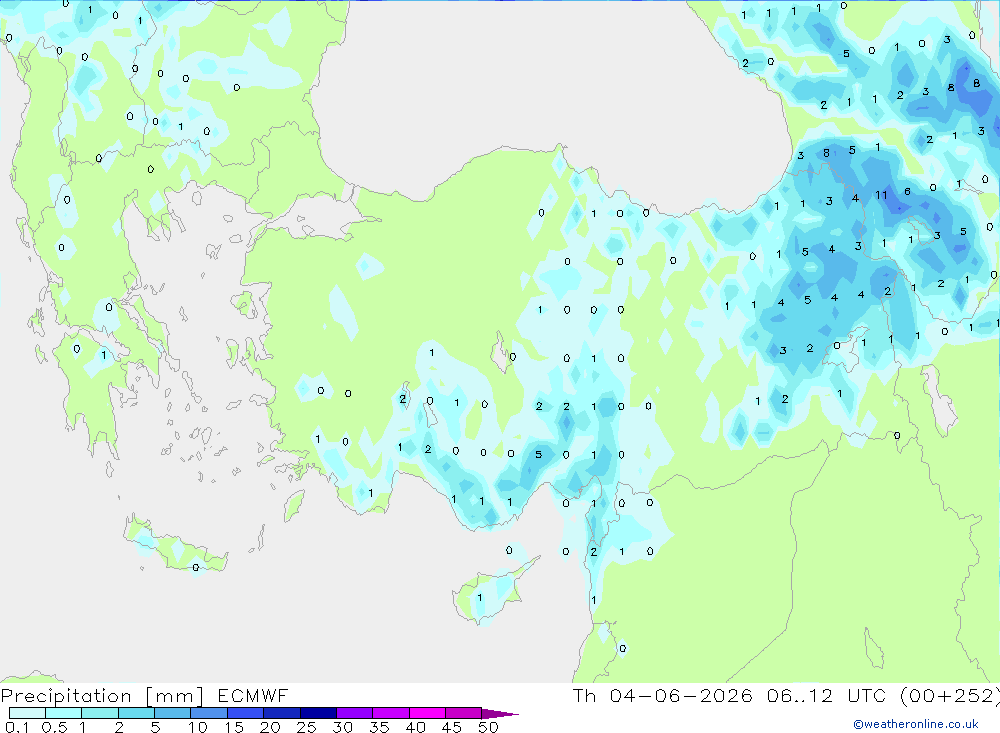The width and height of the screenshot is (1000, 733).
Task: Click the '0.1' legend scale label
Action: [17, 727]
